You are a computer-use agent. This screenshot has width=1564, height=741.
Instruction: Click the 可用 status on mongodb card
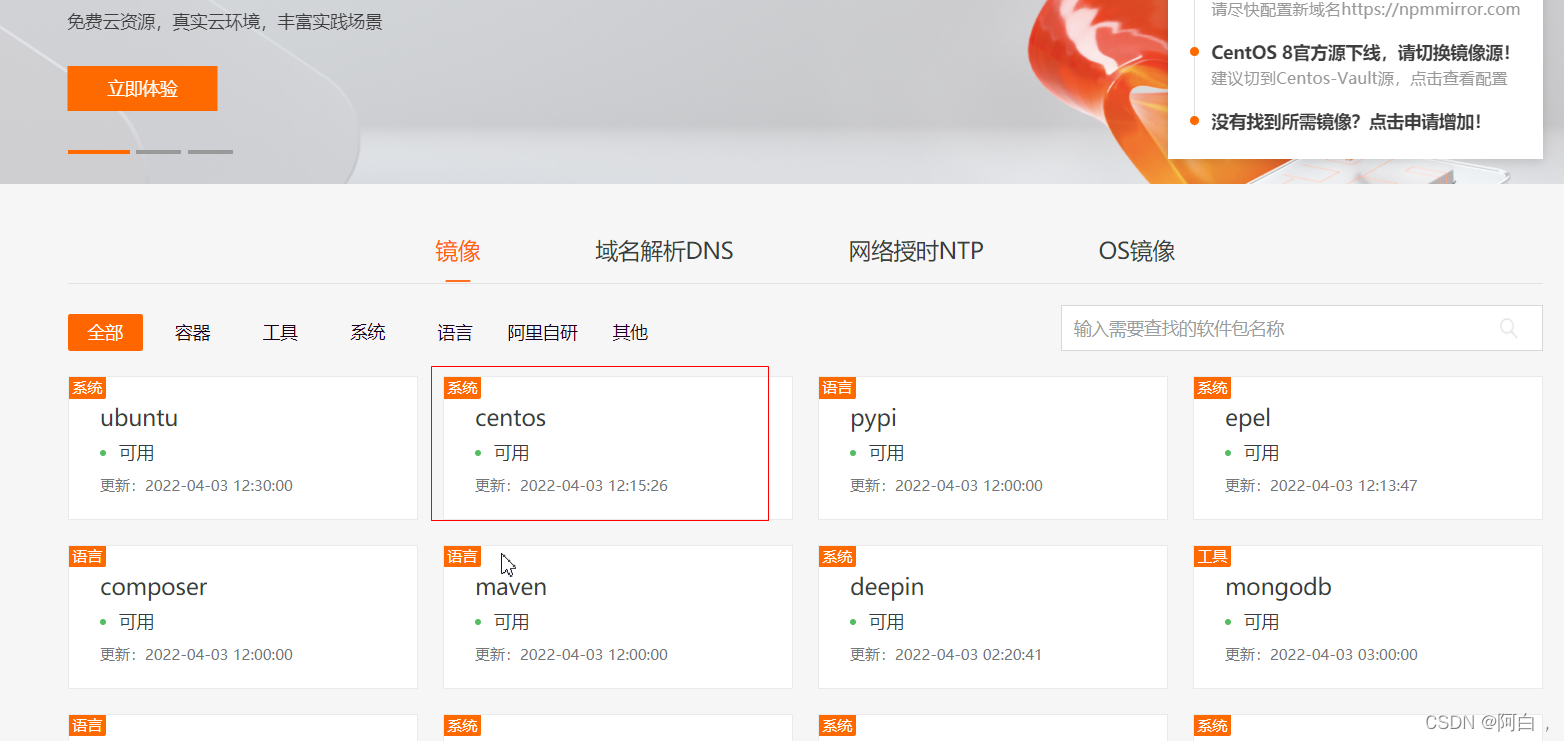1261,622
